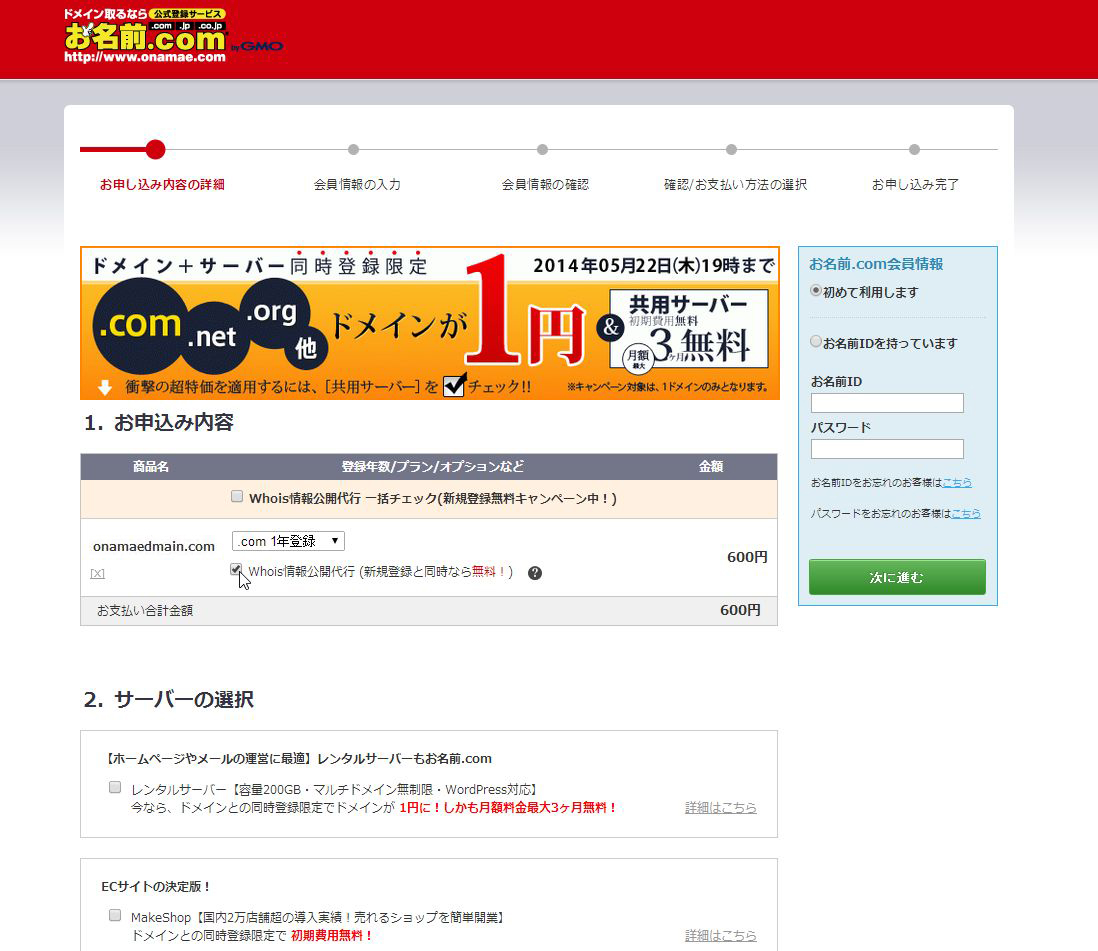Open forgotten お名前ID こちら link
The width and height of the screenshot is (1098, 951).
(x=957, y=483)
